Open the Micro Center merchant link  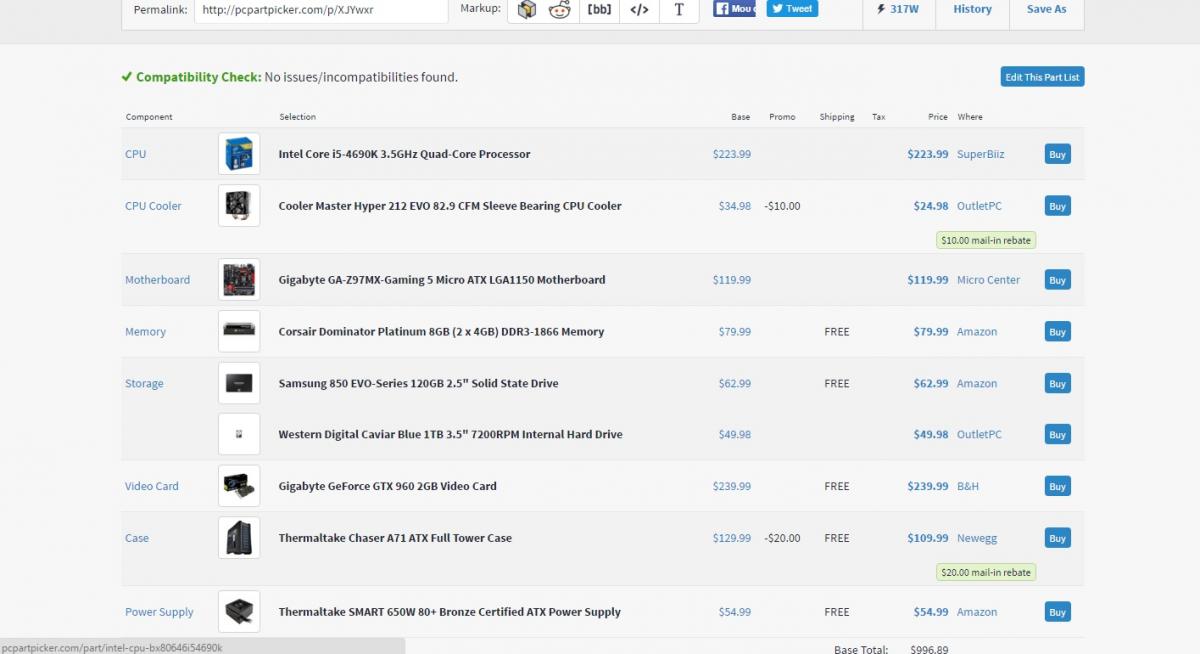pos(988,280)
